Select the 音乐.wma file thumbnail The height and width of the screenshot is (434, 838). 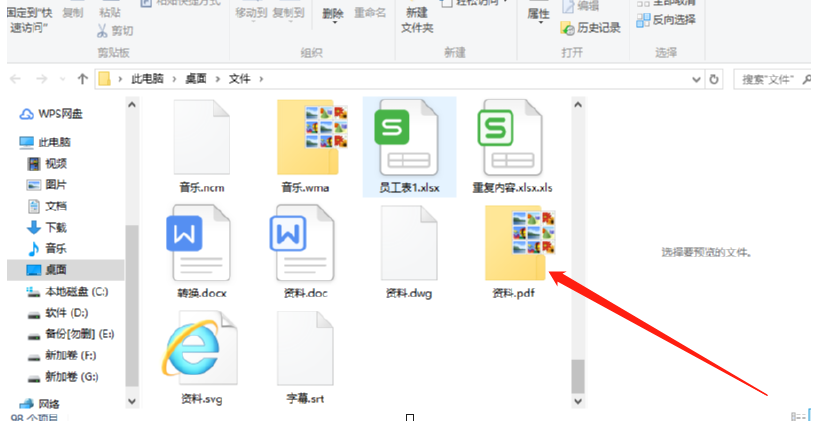(x=312, y=137)
